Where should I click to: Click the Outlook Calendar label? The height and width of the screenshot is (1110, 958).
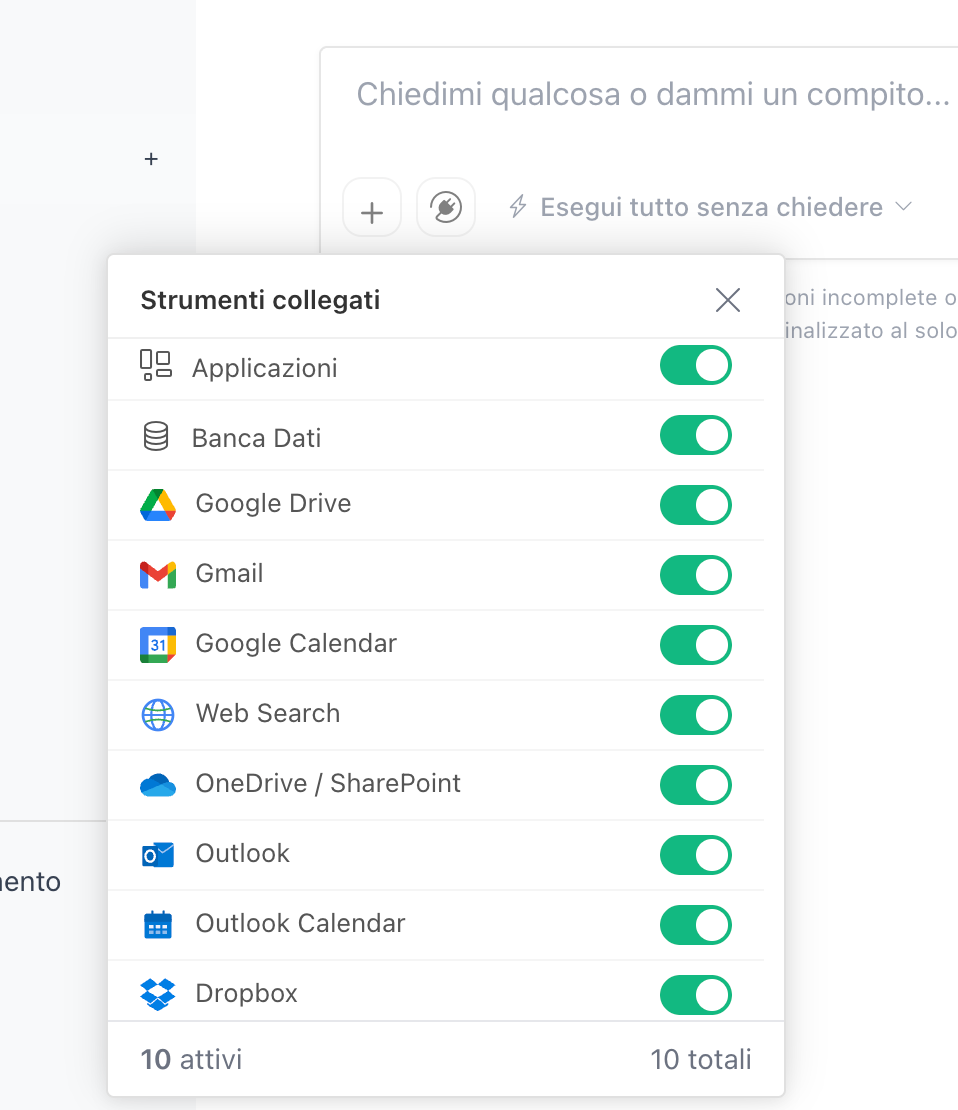(300, 924)
